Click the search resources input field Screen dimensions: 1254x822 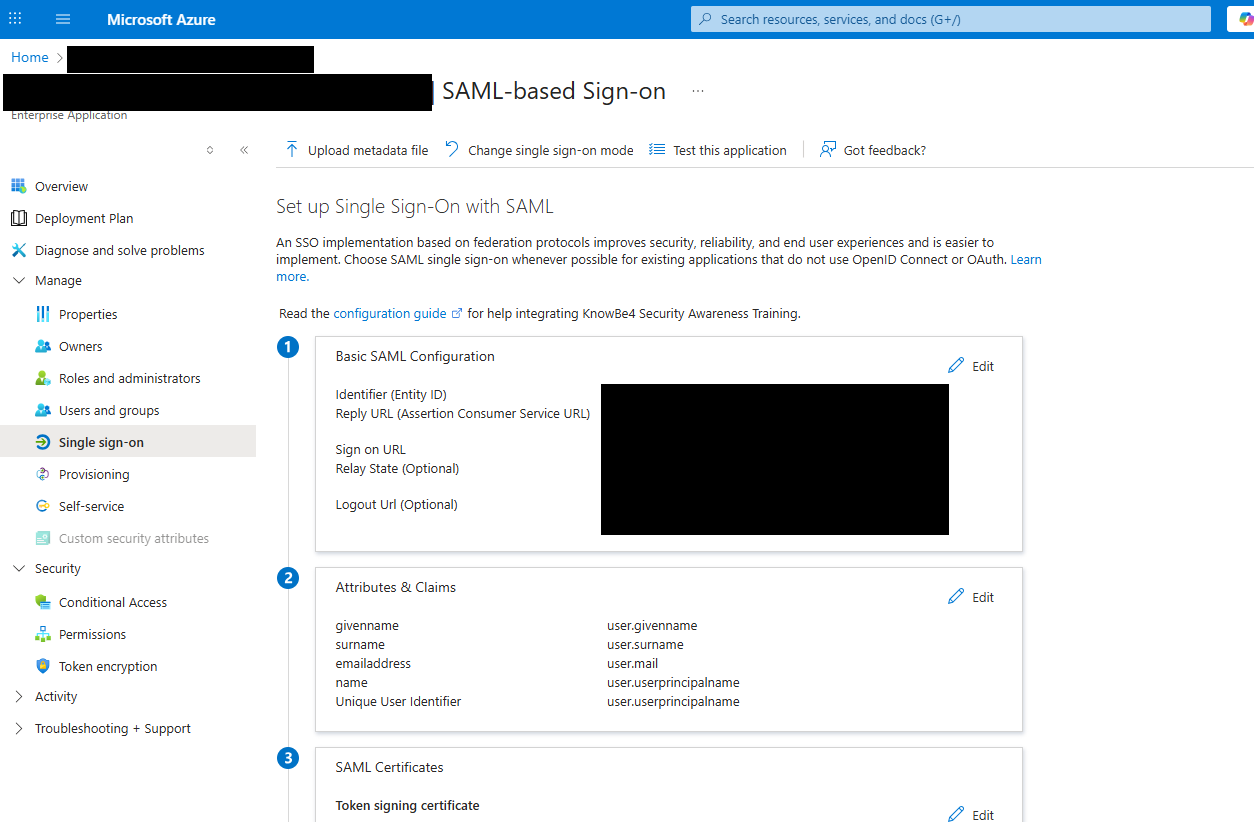click(951, 19)
